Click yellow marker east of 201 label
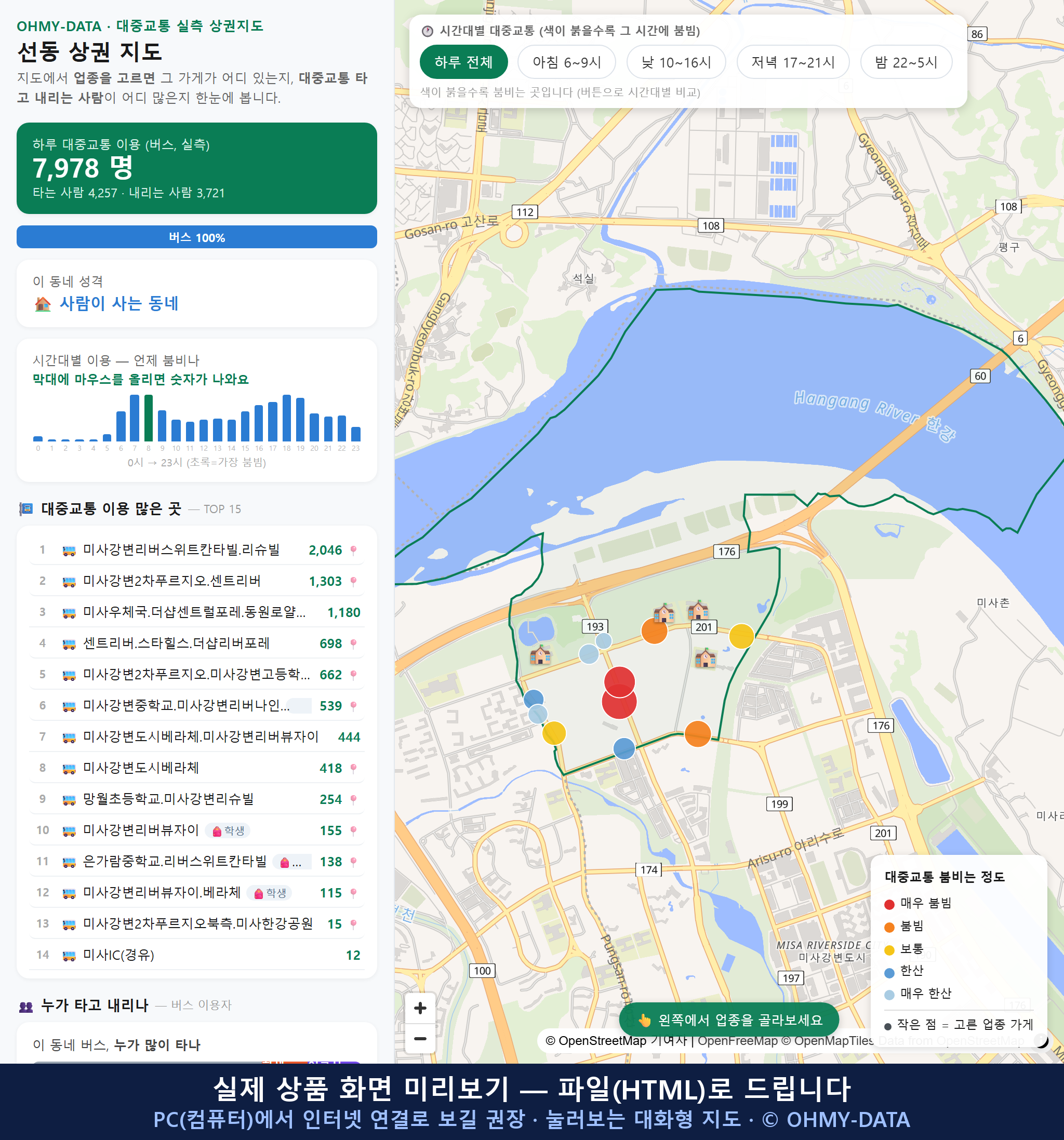 (x=742, y=636)
